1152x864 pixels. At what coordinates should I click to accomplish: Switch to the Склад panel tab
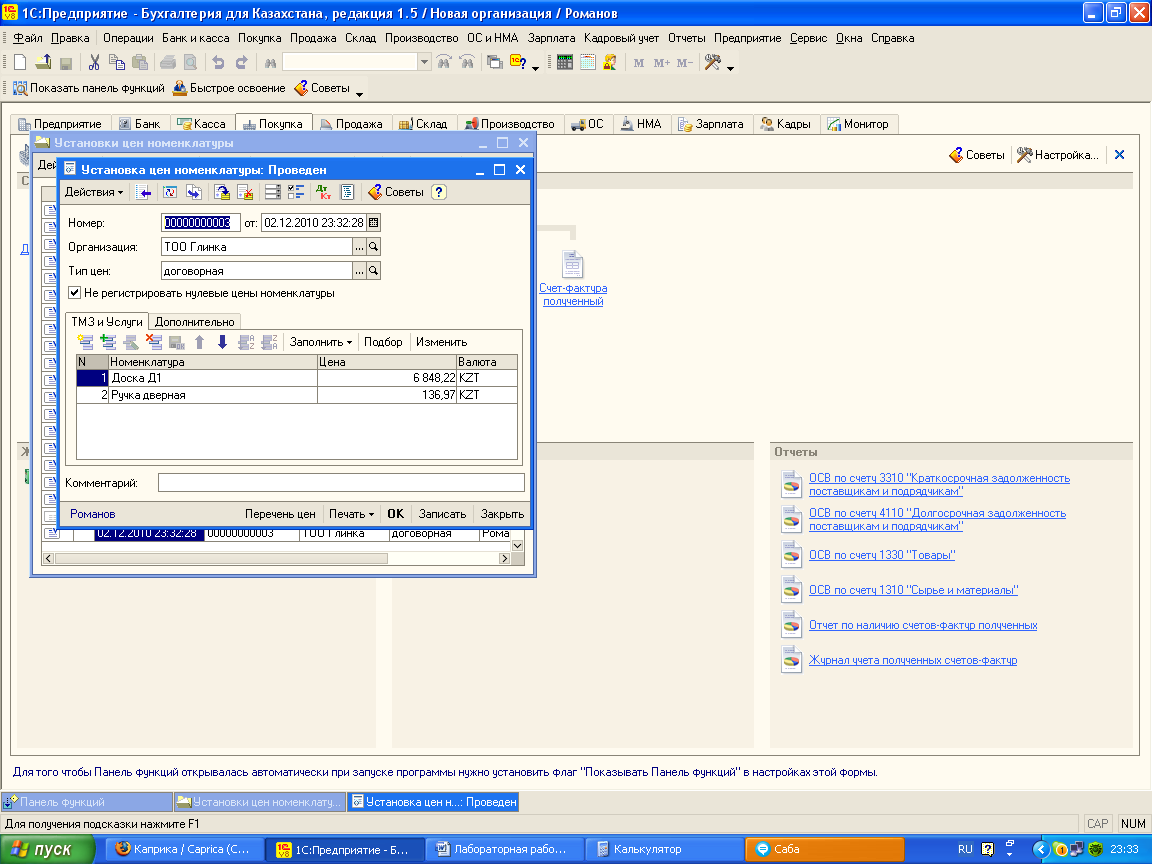click(x=424, y=124)
